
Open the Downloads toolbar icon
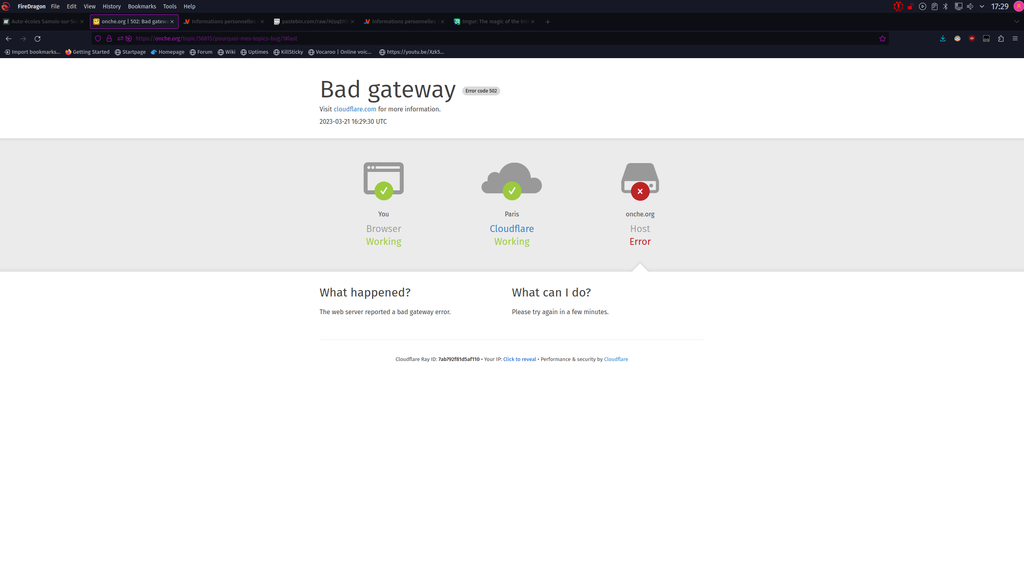pos(942,39)
